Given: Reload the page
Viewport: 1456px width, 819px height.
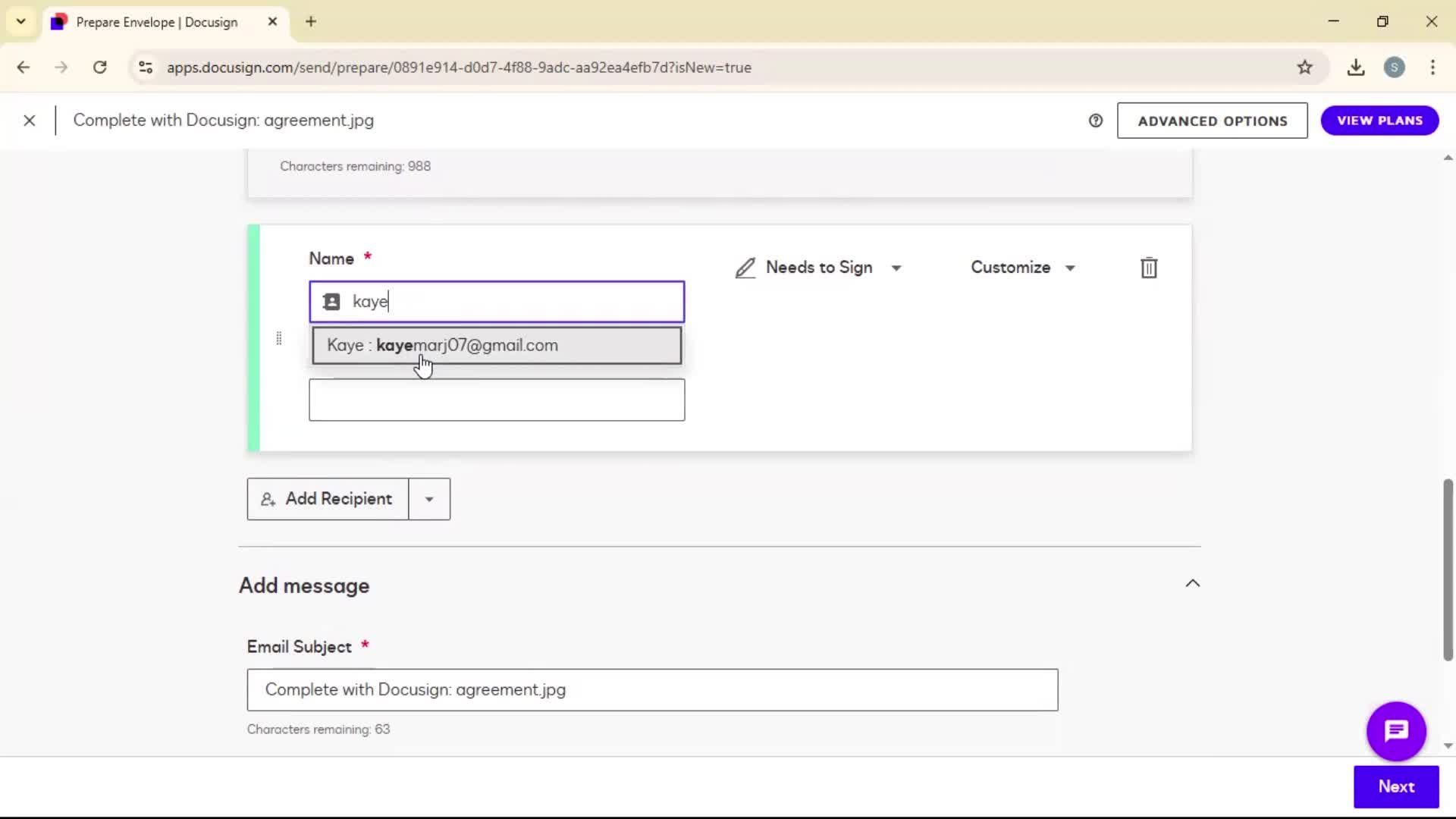Looking at the screenshot, I should coord(99,67).
